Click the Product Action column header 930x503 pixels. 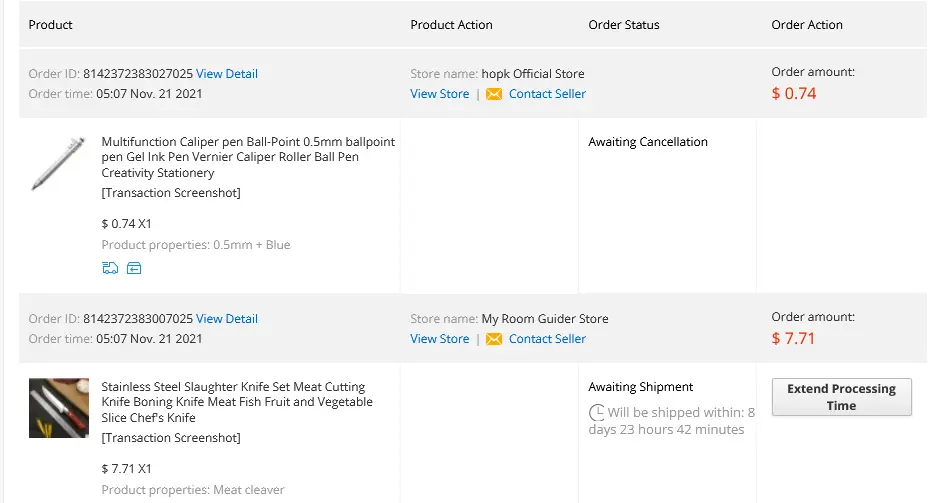(x=451, y=25)
